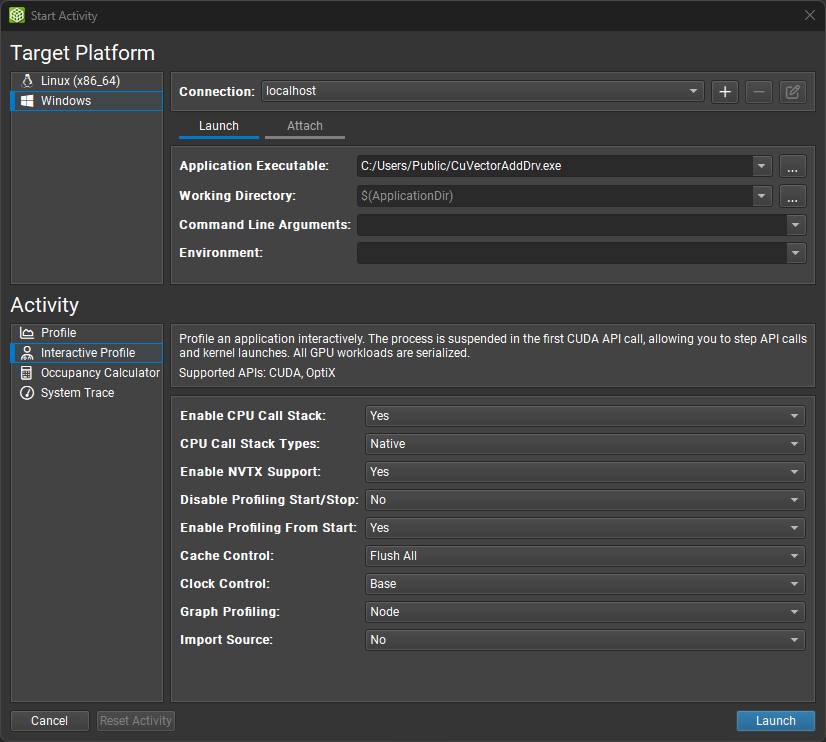Select the System Trace activity
Screen dimensions: 826x742
(75, 392)
